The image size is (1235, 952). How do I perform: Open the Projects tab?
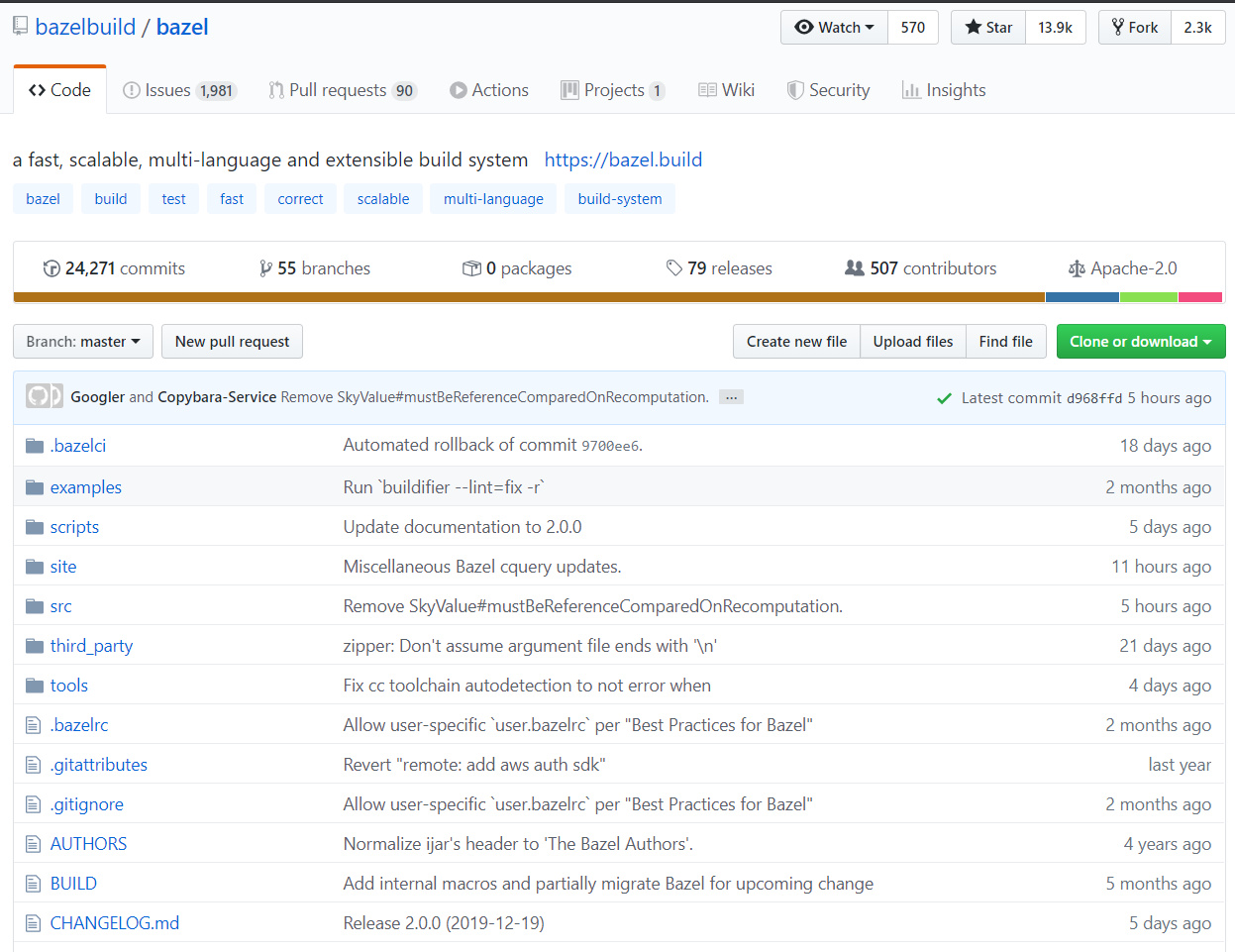click(613, 90)
